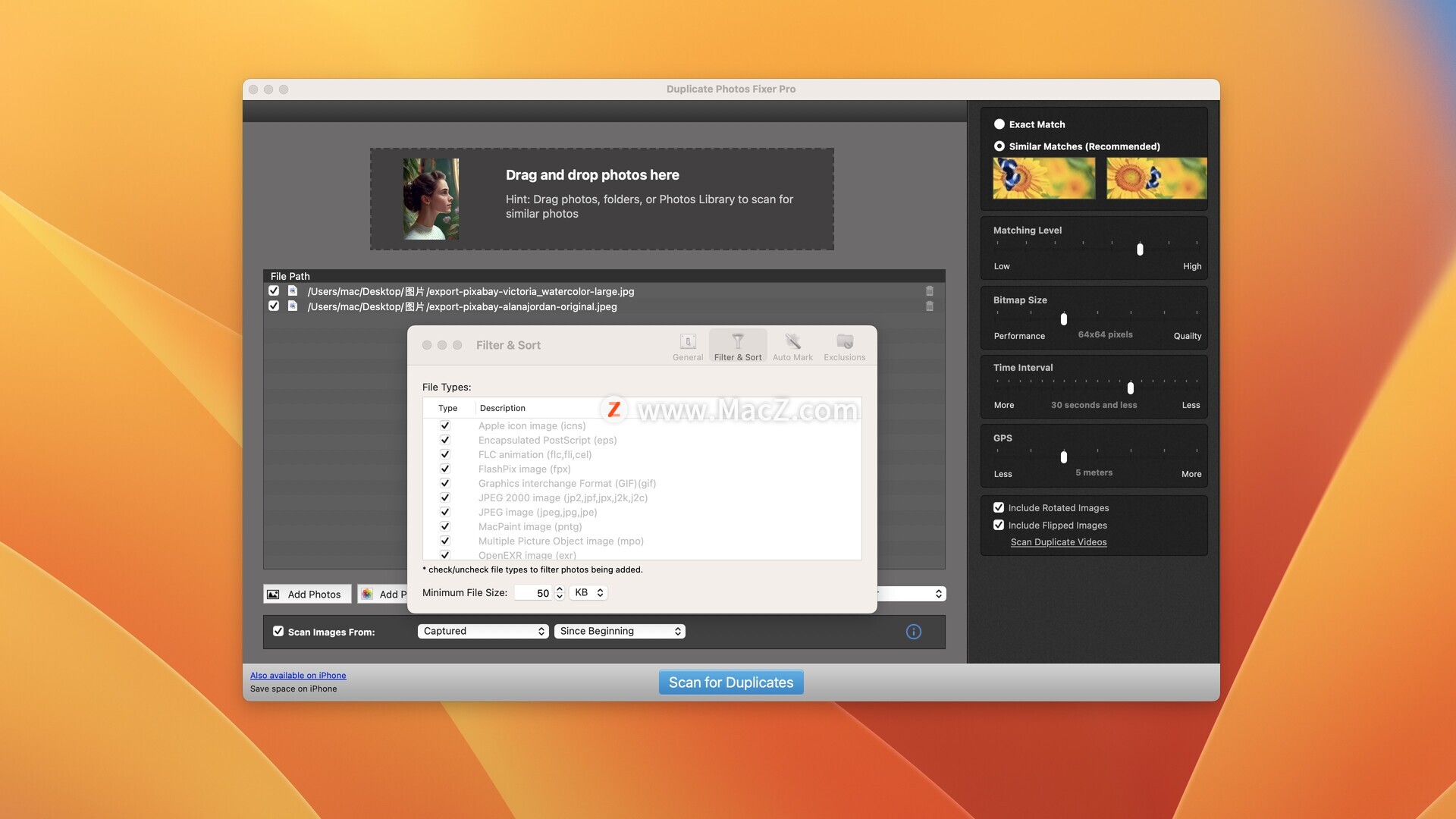Click the GPS slider handle
Screen dimensions: 1456x819
1064,457
